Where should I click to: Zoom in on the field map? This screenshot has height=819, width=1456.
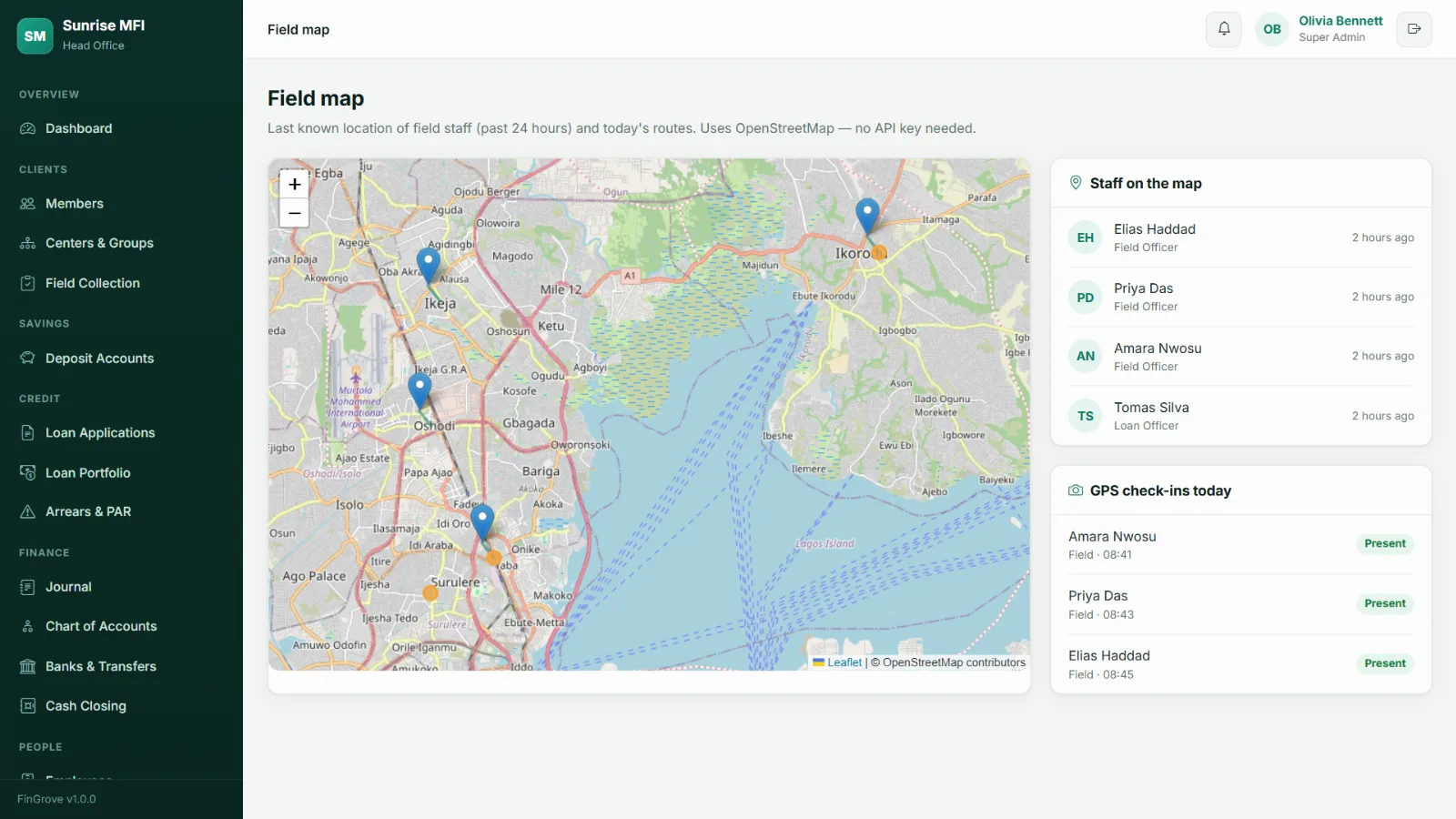(294, 185)
